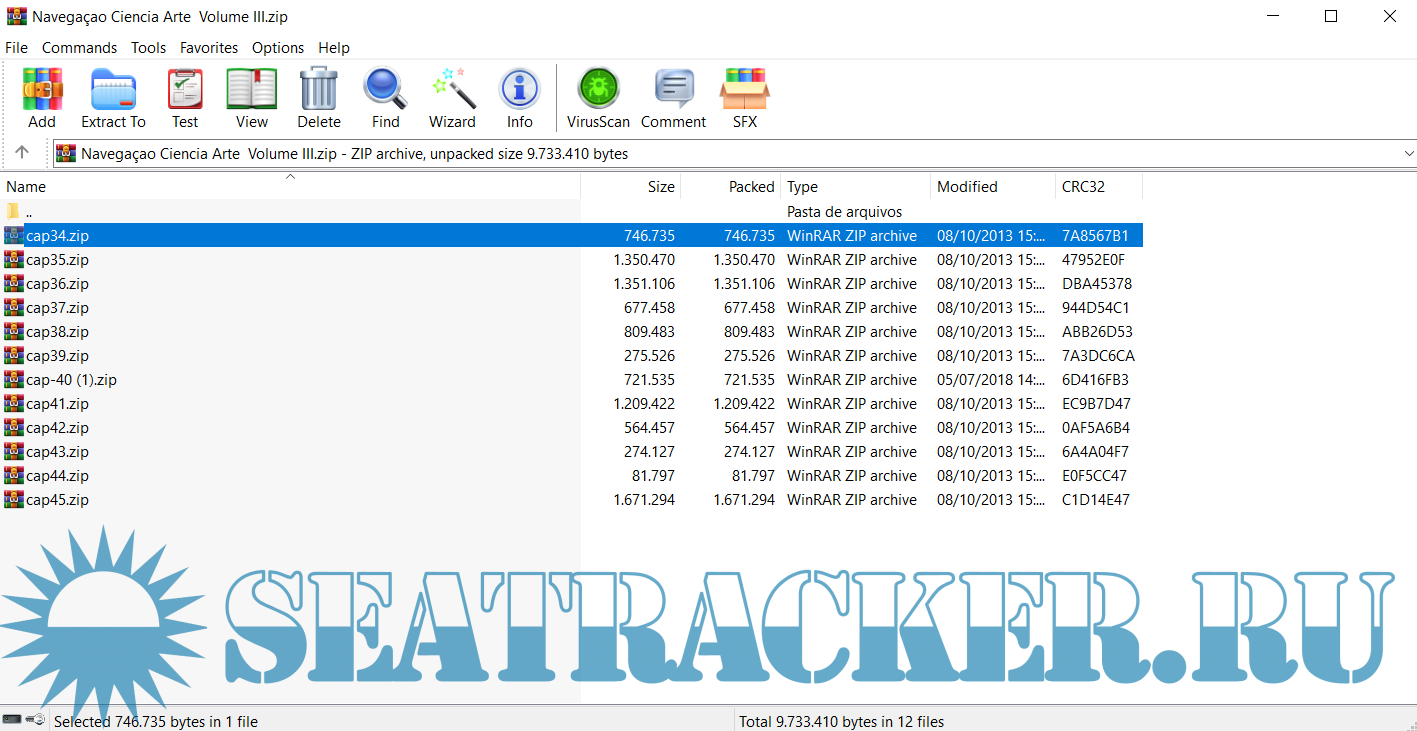Viewport: 1417px width, 731px height.
Task: Click the Delete trash can icon
Action: 319,98
